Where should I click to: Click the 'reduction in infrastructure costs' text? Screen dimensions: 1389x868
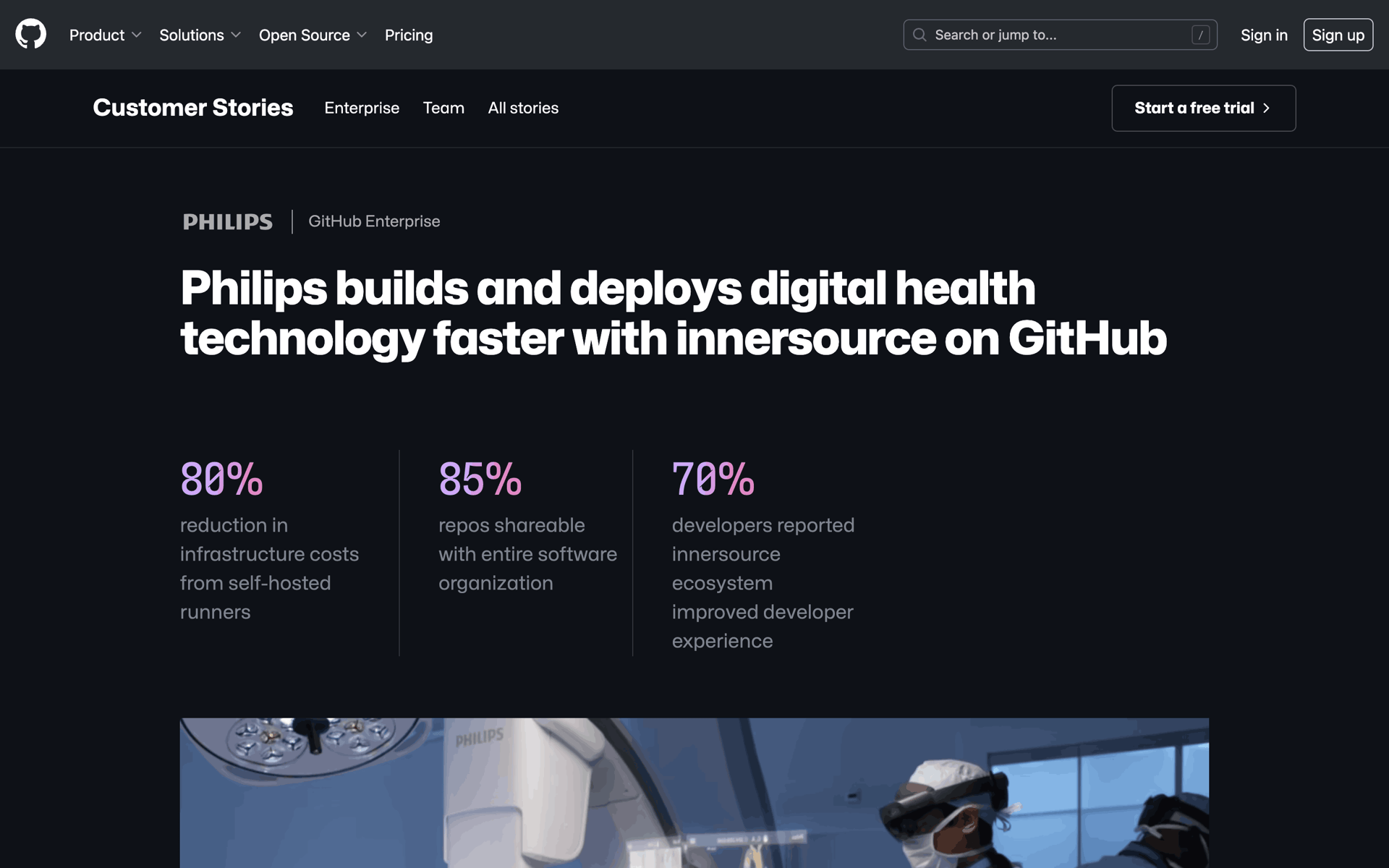[269, 569]
